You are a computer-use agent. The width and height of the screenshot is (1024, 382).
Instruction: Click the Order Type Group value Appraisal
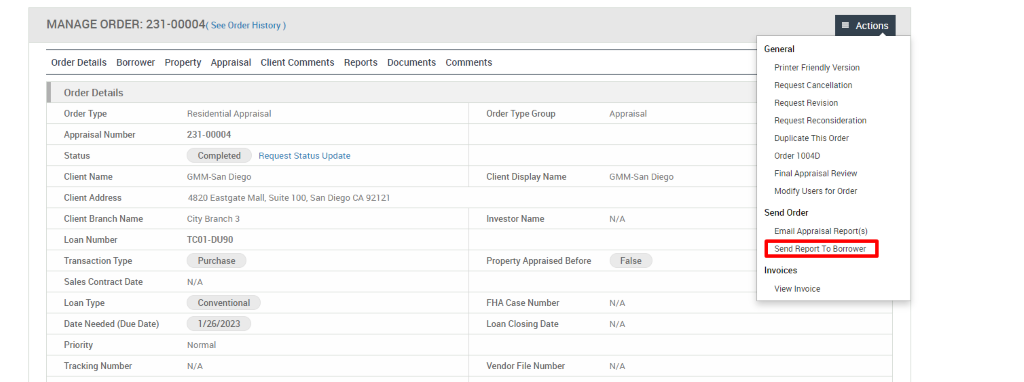(x=628, y=114)
